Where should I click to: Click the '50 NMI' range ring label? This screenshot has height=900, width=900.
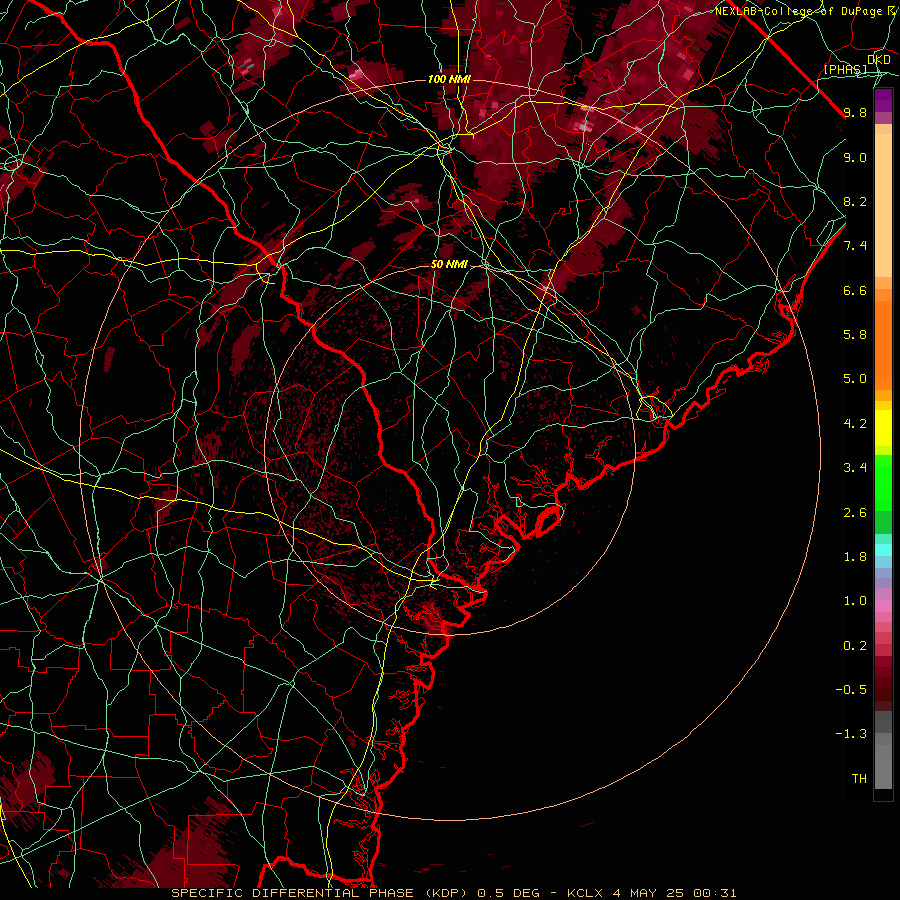(x=449, y=264)
